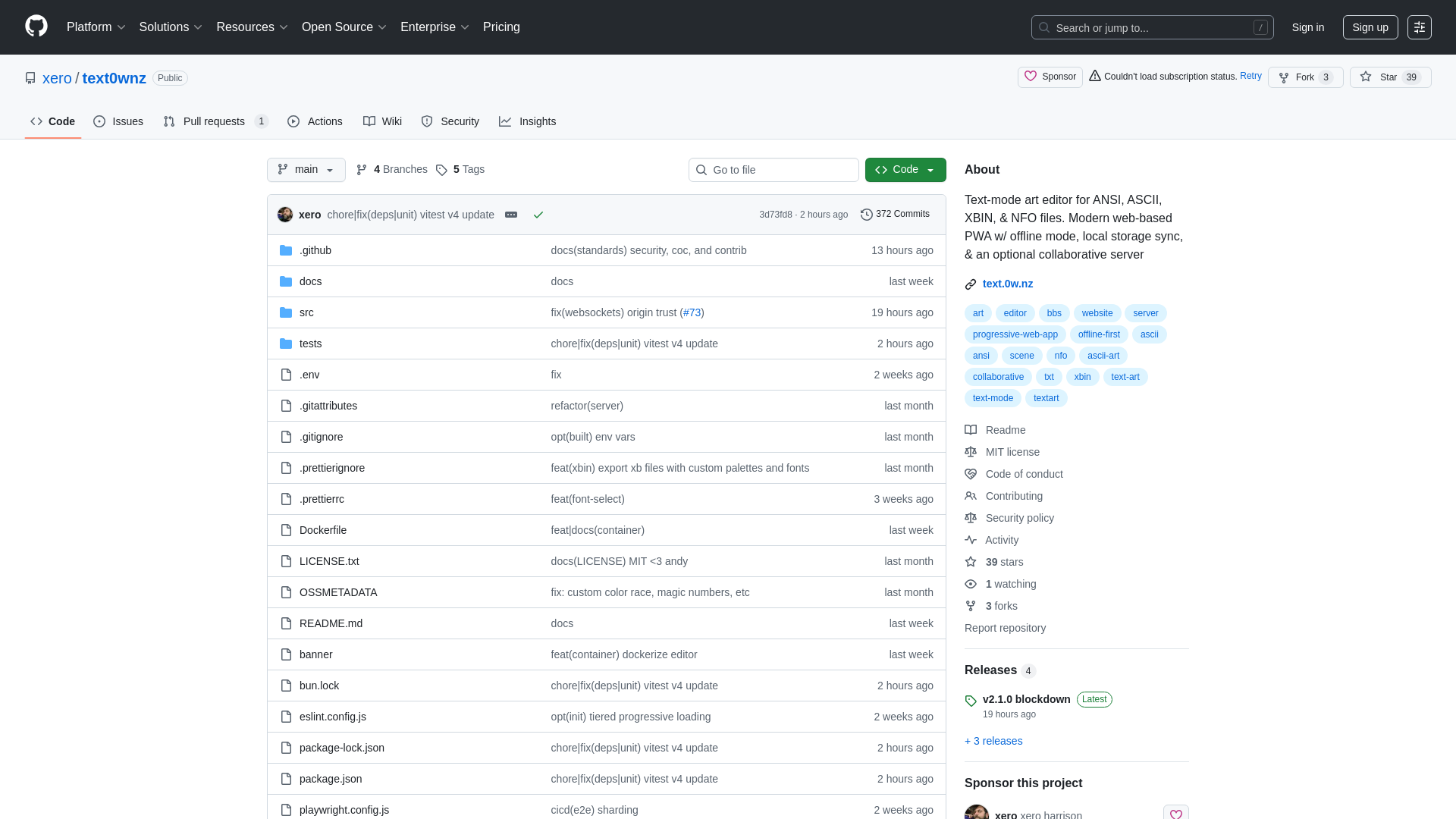
Task: Open the tests folder icon
Action: [x=286, y=343]
